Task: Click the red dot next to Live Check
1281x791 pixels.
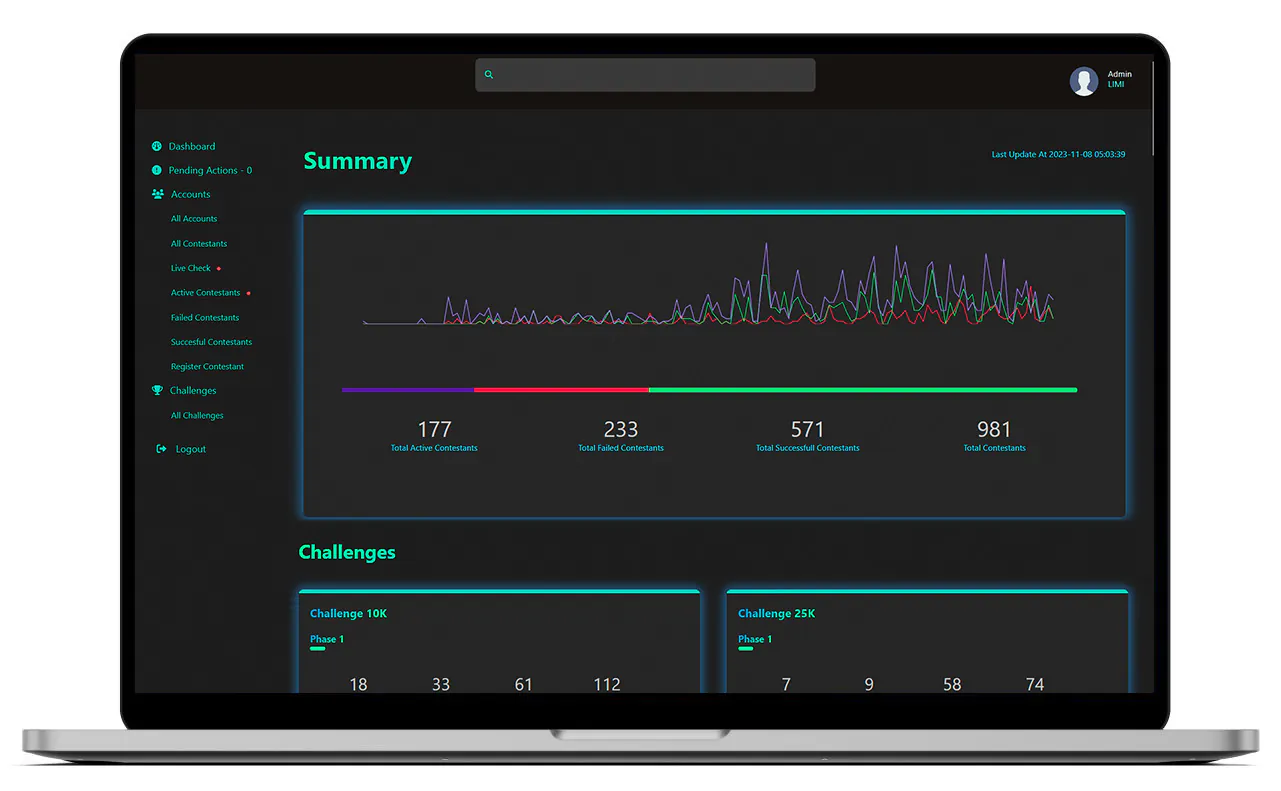Action: tap(219, 268)
